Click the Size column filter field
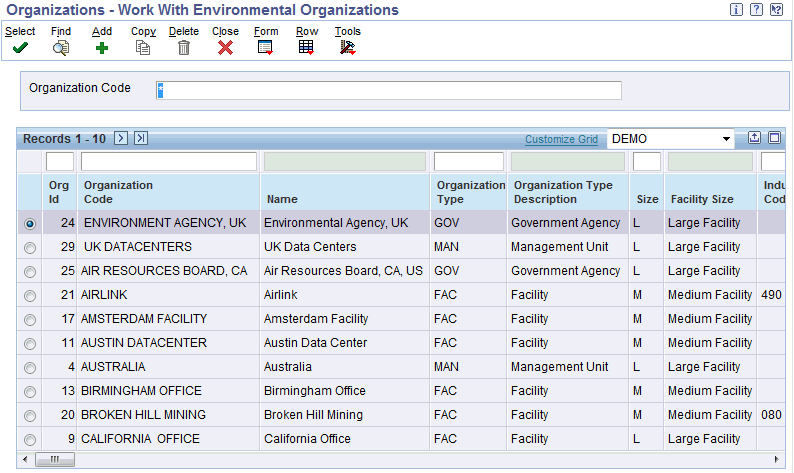This screenshot has height=473, width=794. pos(647,162)
